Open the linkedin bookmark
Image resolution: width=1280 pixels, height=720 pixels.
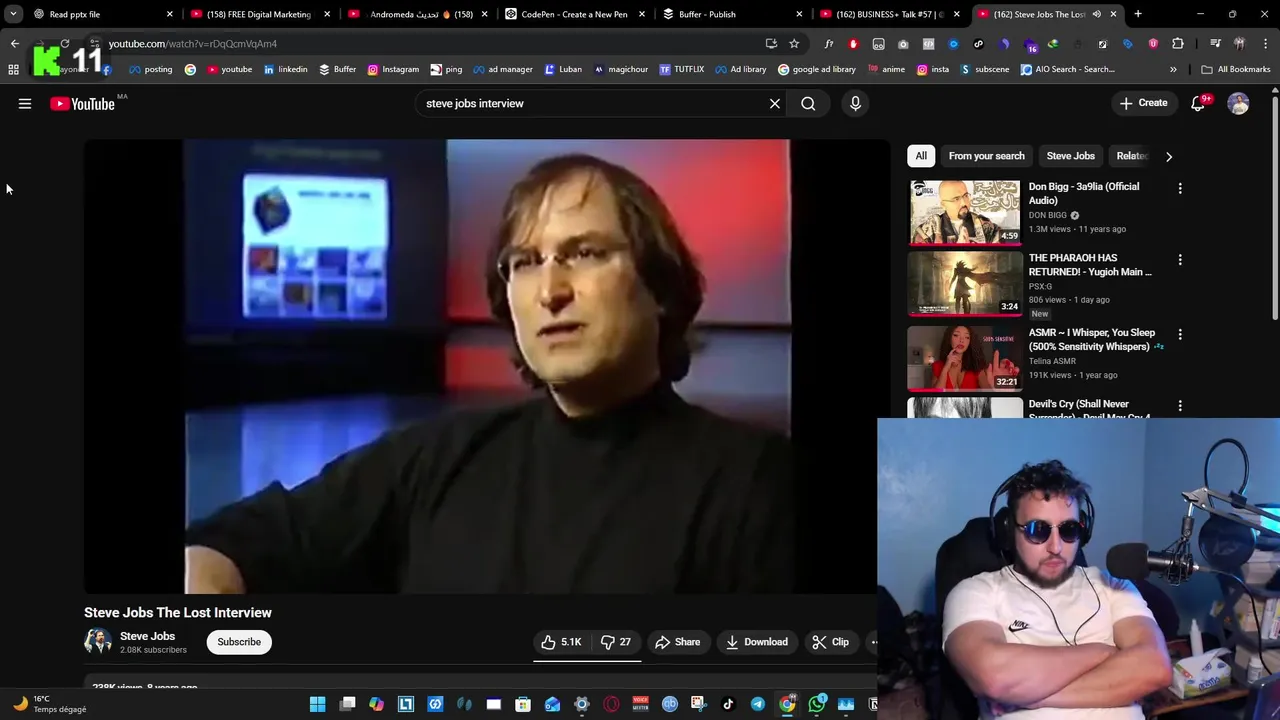(285, 69)
